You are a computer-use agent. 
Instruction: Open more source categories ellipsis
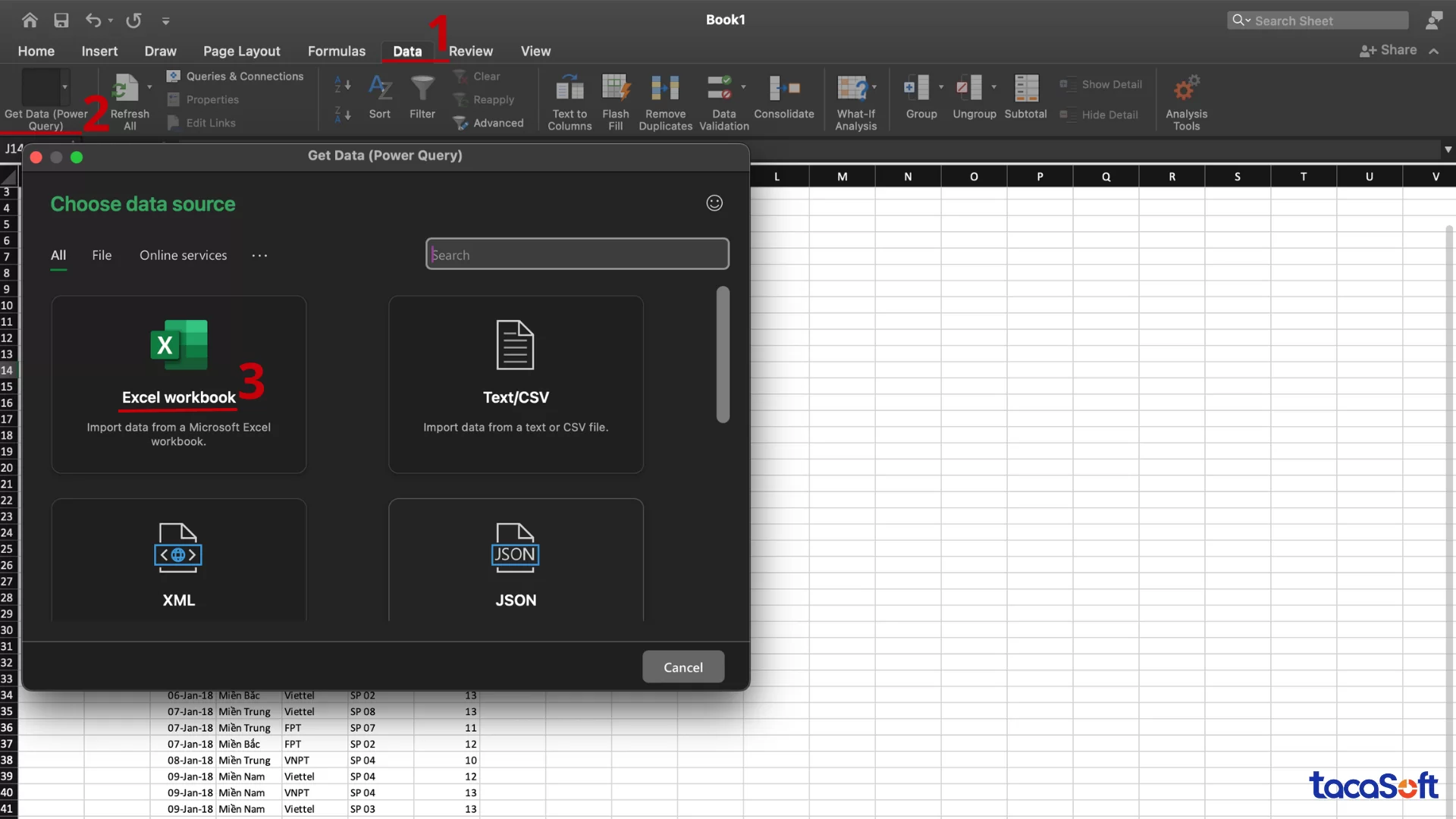point(259,256)
